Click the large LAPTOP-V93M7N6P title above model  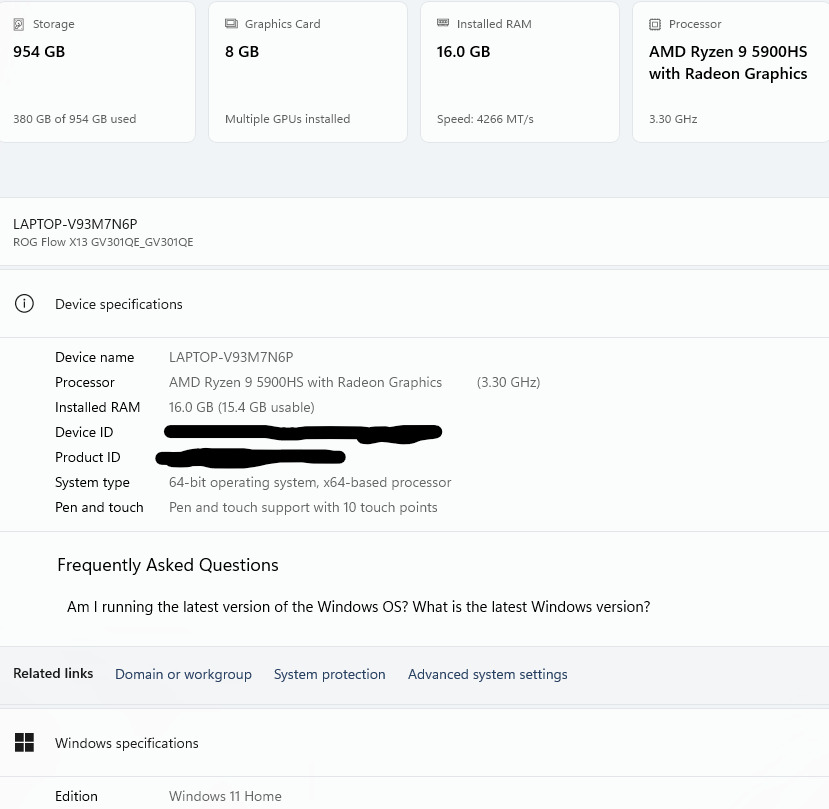click(x=75, y=224)
